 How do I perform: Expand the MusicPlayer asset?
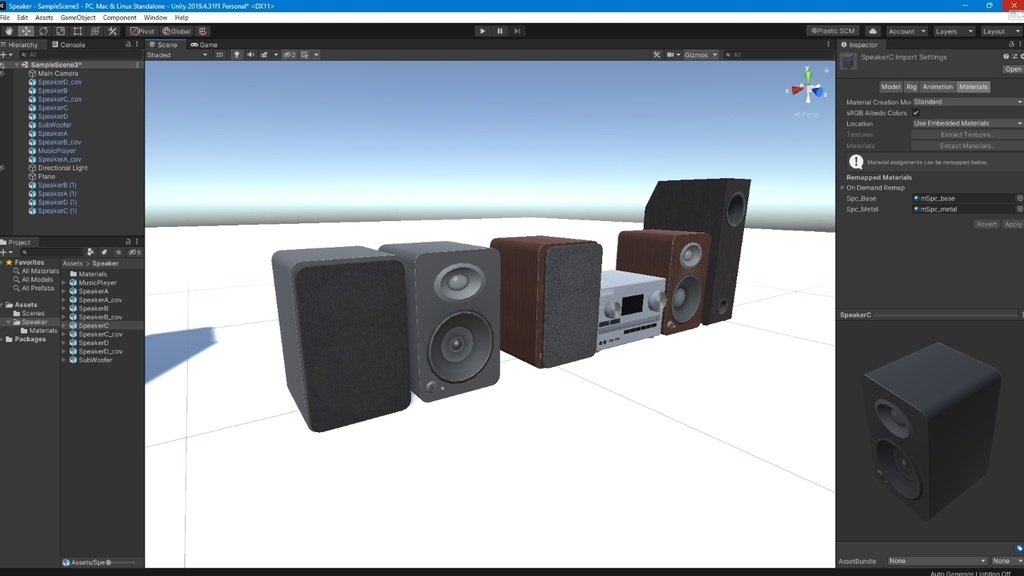pos(64,283)
